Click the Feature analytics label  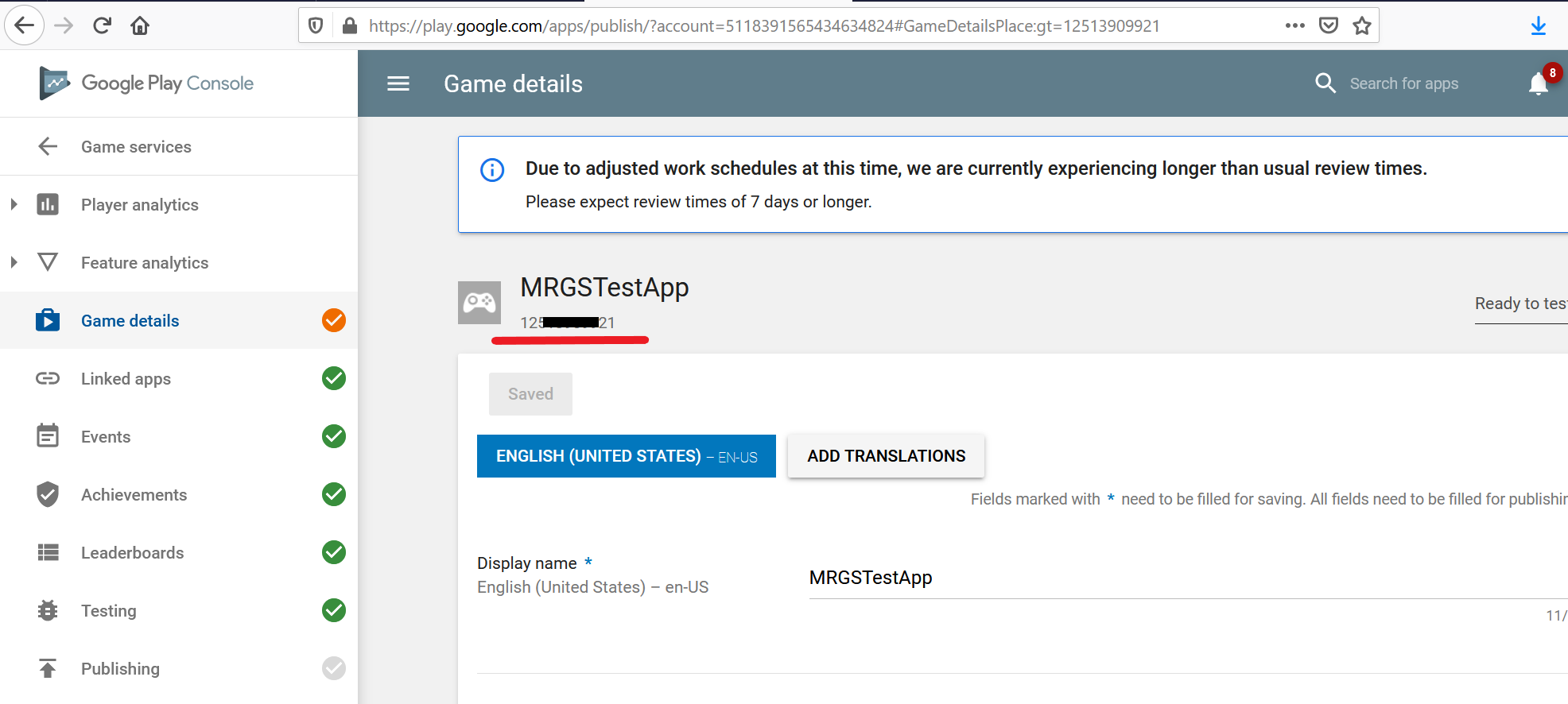click(x=145, y=263)
